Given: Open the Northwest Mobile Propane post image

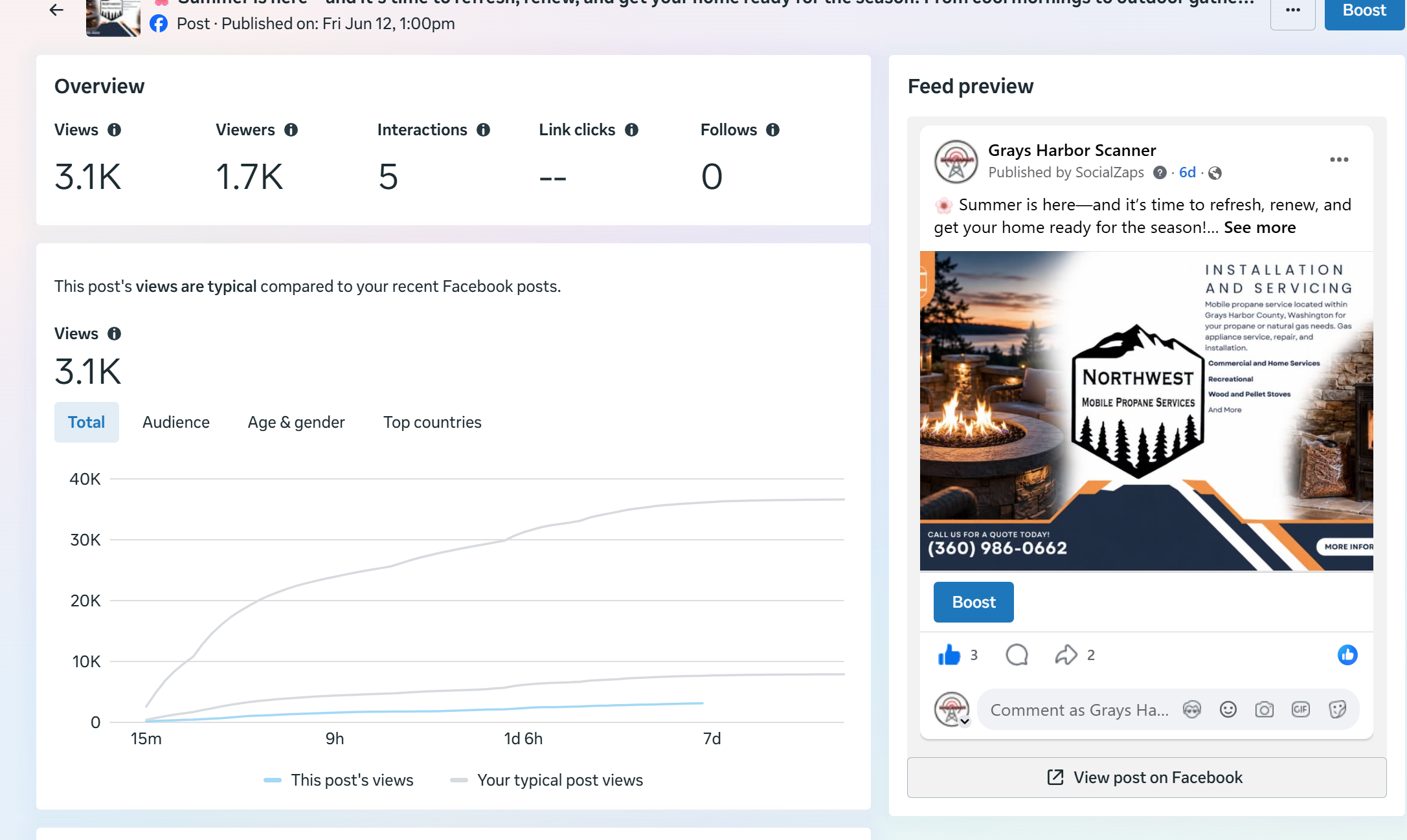Looking at the screenshot, I should pyautogui.click(x=1147, y=411).
